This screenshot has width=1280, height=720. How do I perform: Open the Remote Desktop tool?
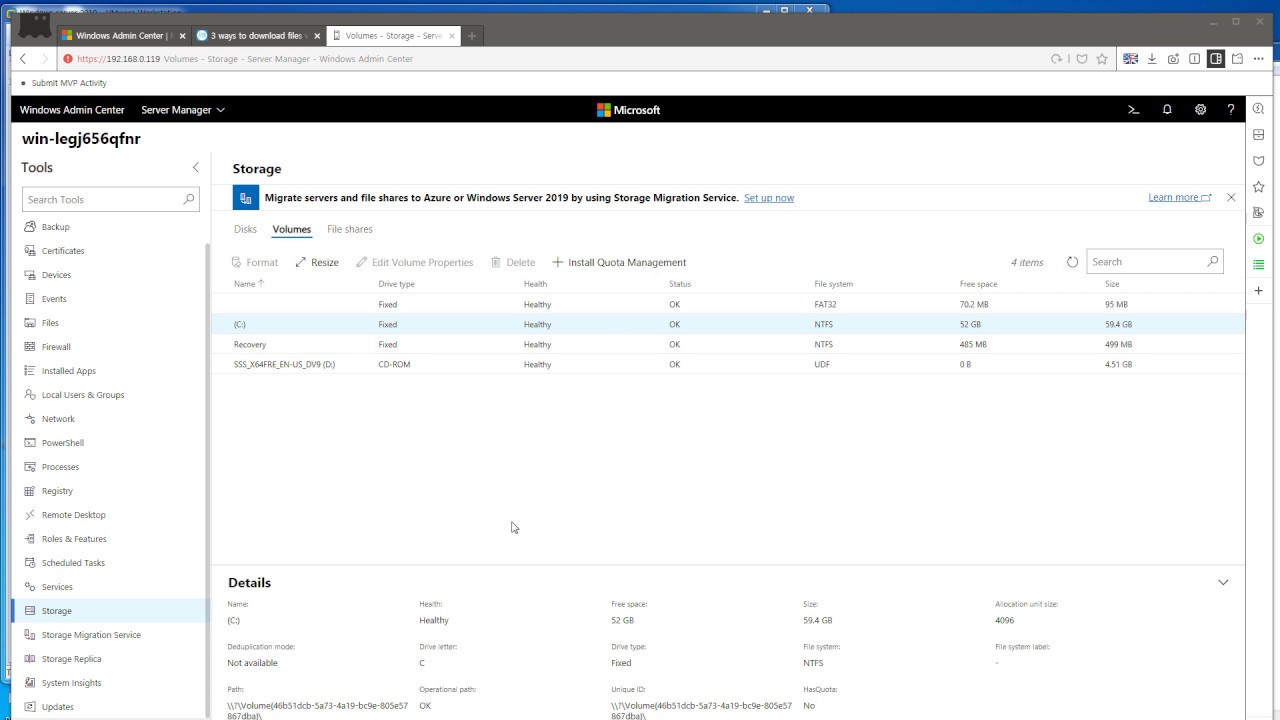point(73,515)
